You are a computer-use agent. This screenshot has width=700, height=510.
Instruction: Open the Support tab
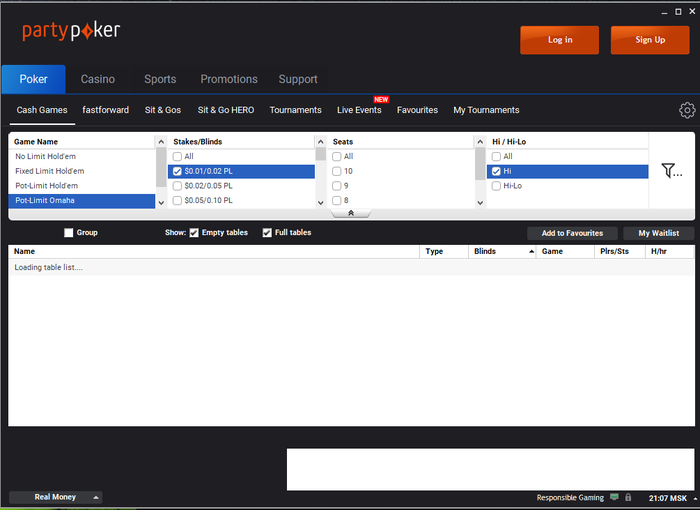(x=298, y=79)
